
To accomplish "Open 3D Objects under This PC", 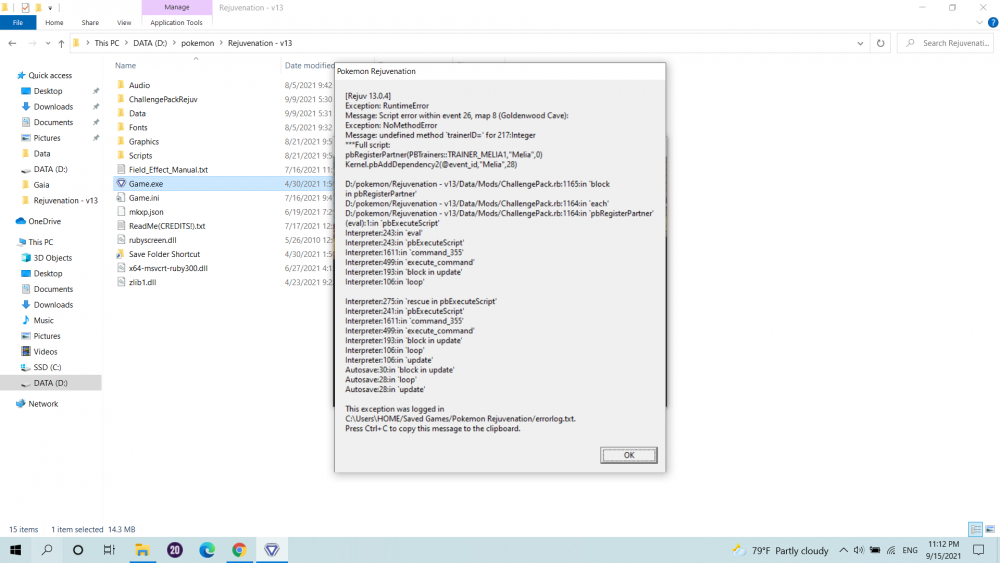I will click(x=52, y=258).
